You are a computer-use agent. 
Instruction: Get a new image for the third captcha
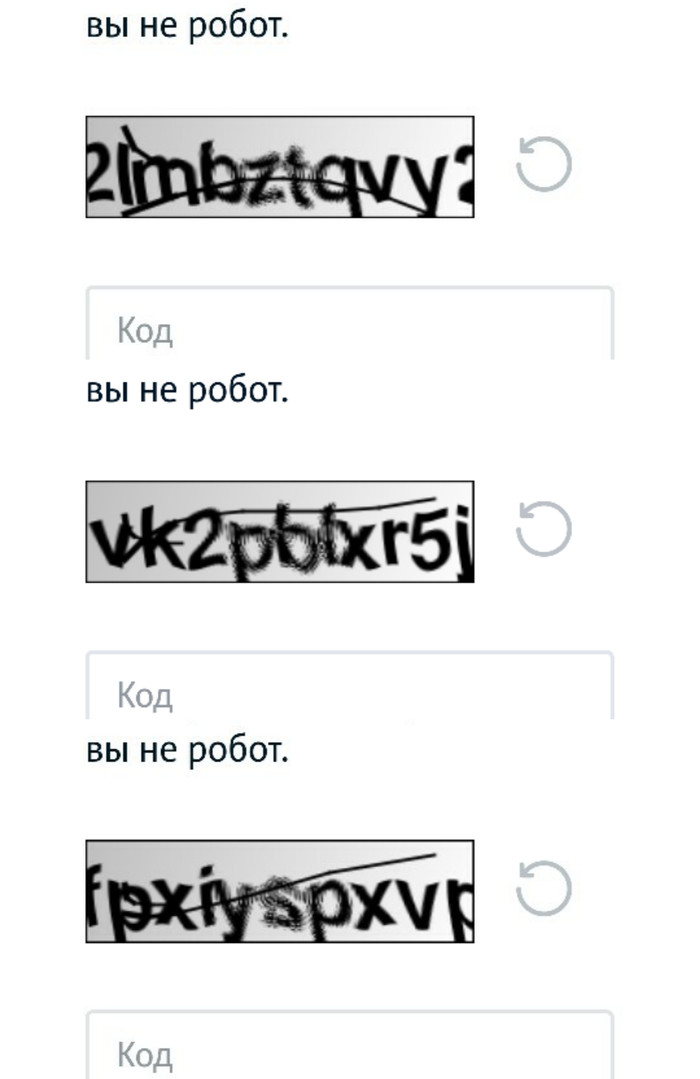coord(544,889)
